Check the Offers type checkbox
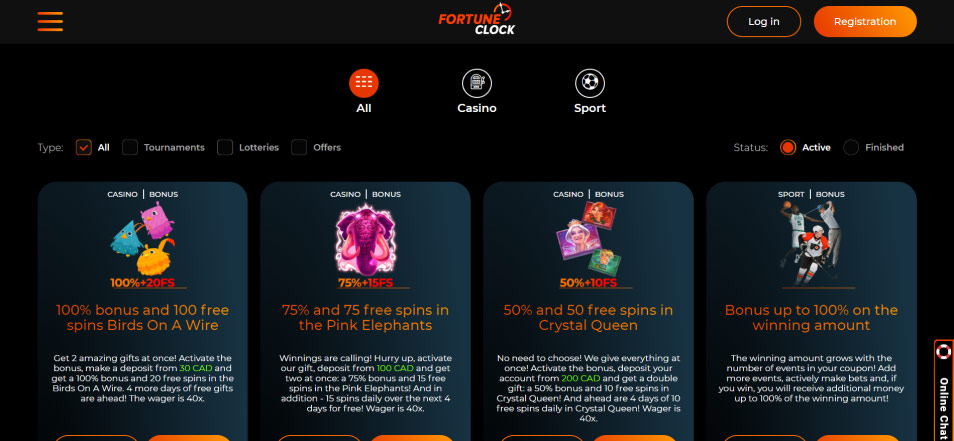 [x=299, y=147]
